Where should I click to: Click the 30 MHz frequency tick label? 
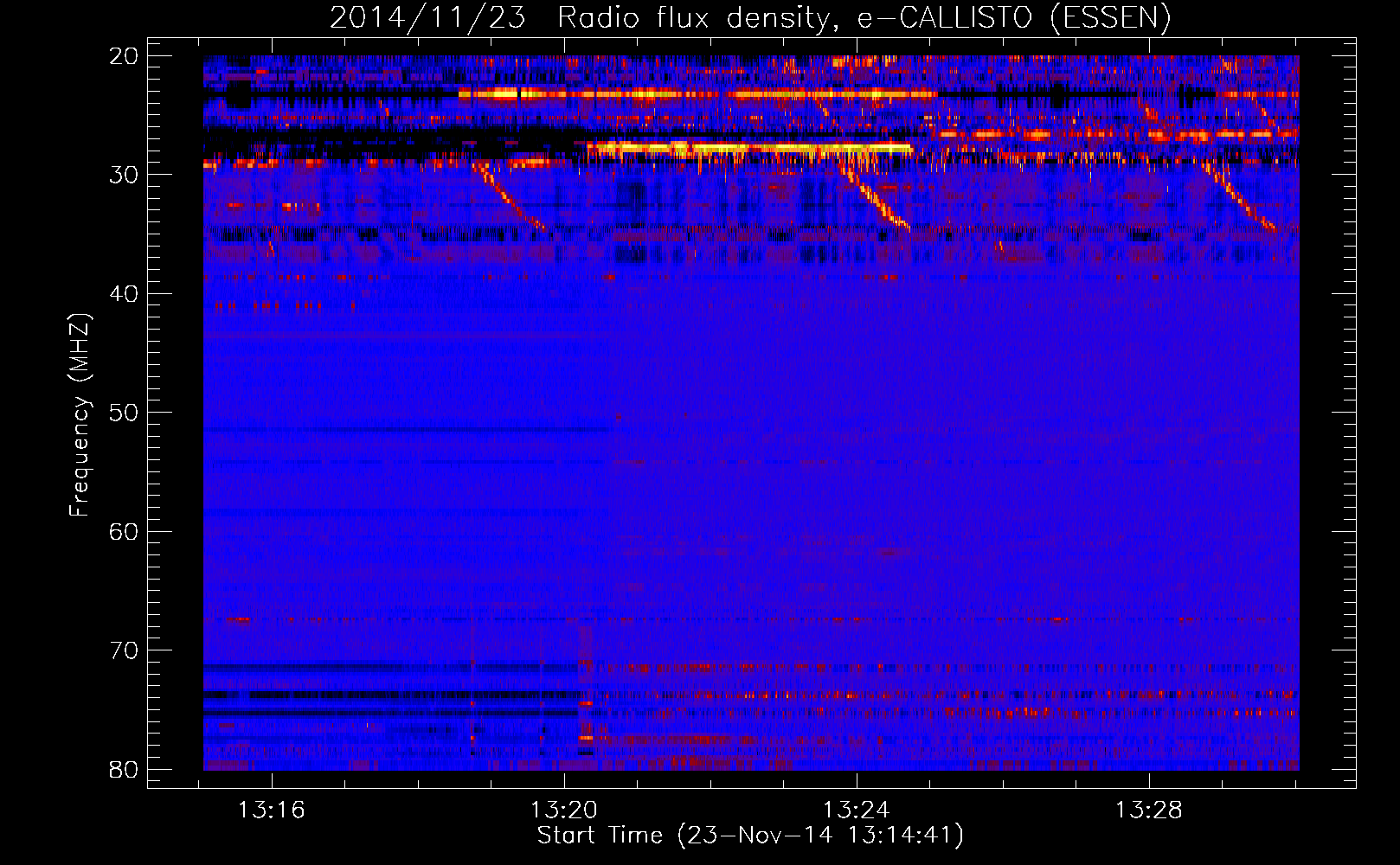124,175
